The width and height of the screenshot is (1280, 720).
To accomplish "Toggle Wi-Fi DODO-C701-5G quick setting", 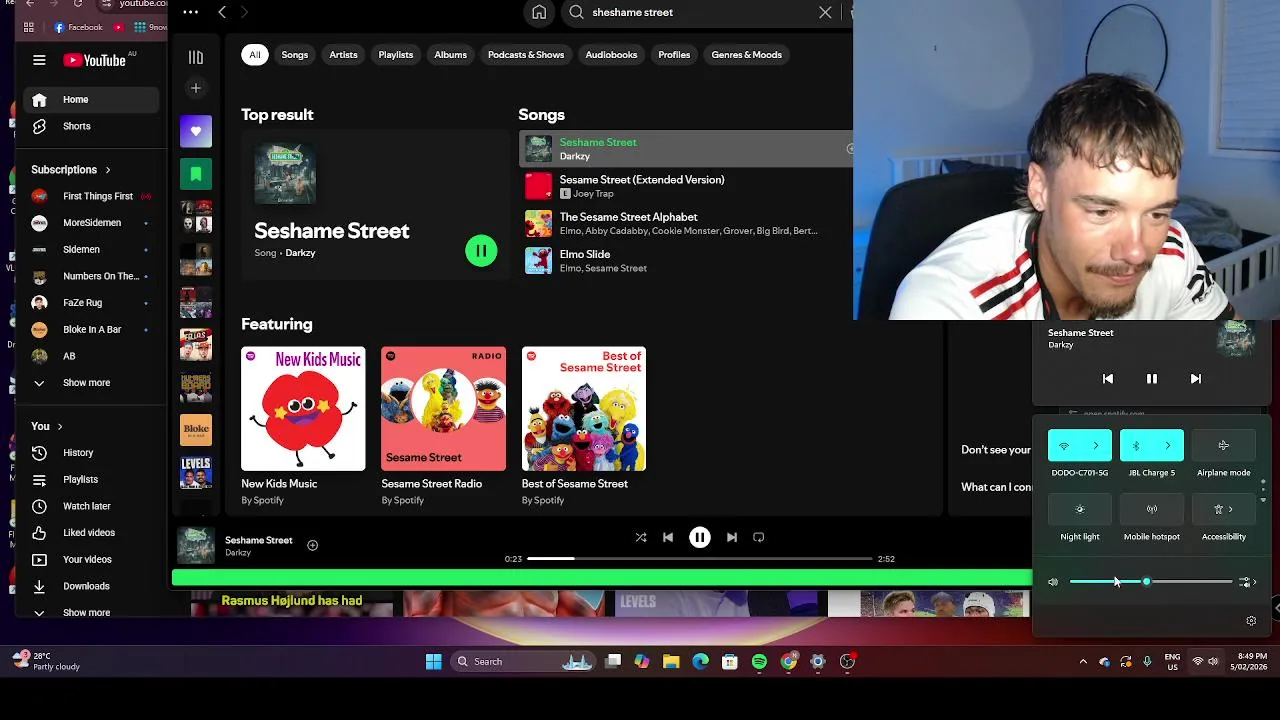I will point(1064,446).
